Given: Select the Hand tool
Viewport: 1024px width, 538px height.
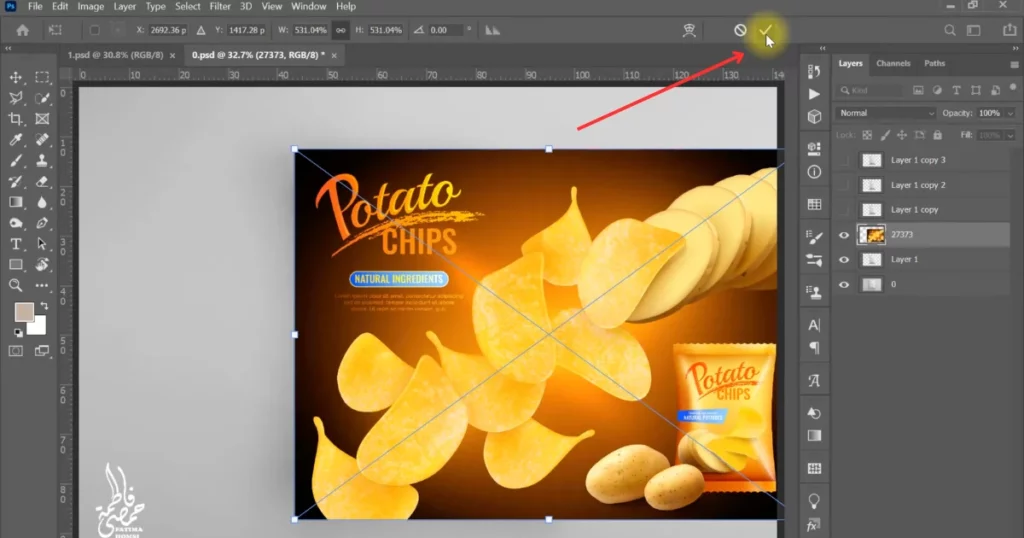Looking at the screenshot, I should [42, 264].
